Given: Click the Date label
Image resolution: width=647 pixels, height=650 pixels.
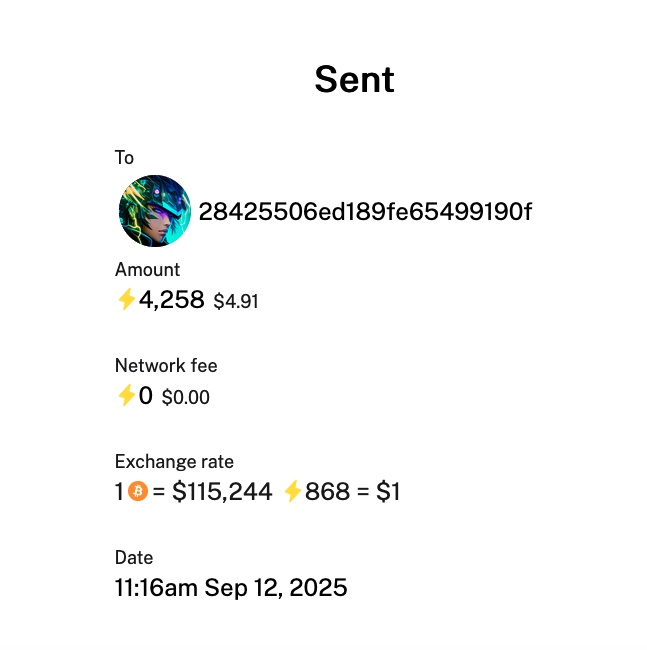Looking at the screenshot, I should tap(134, 558).
